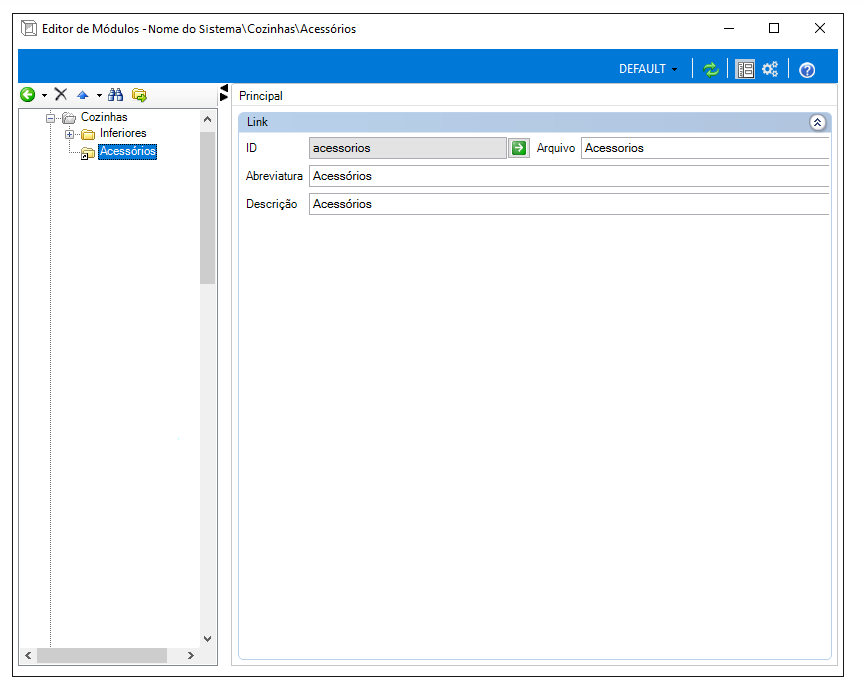Select the Acessórios item in tree
The height and width of the screenshot is (699, 864).
pyautogui.click(x=128, y=151)
